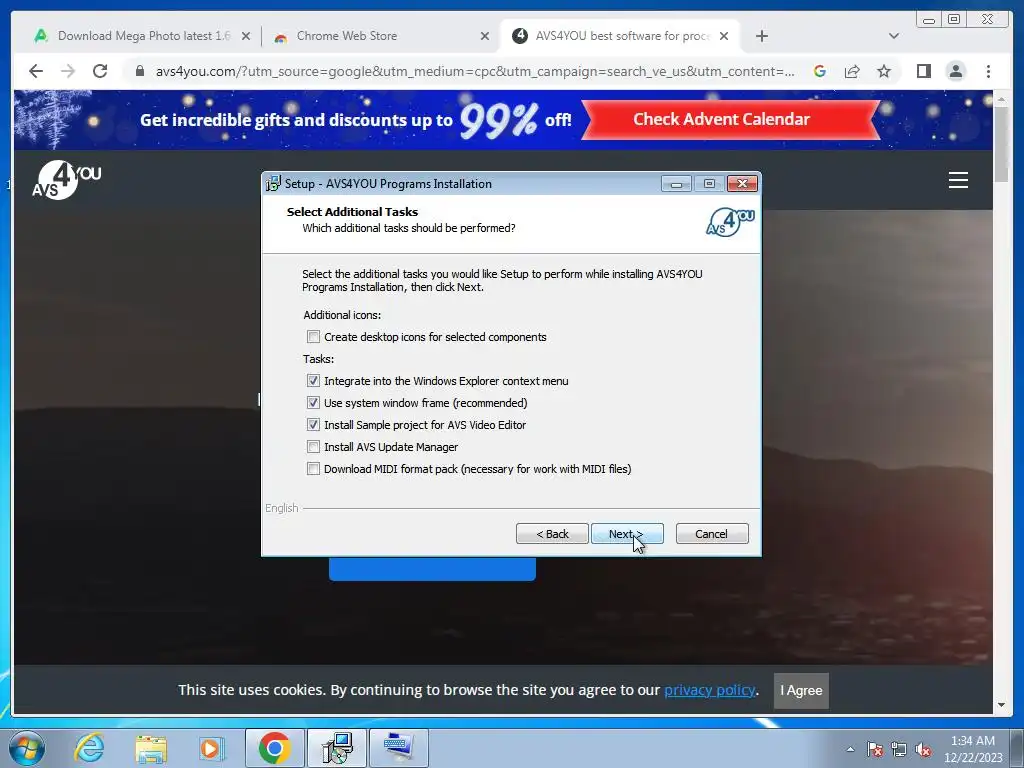Reload the current page
The image size is (1024, 768).
(x=100, y=71)
